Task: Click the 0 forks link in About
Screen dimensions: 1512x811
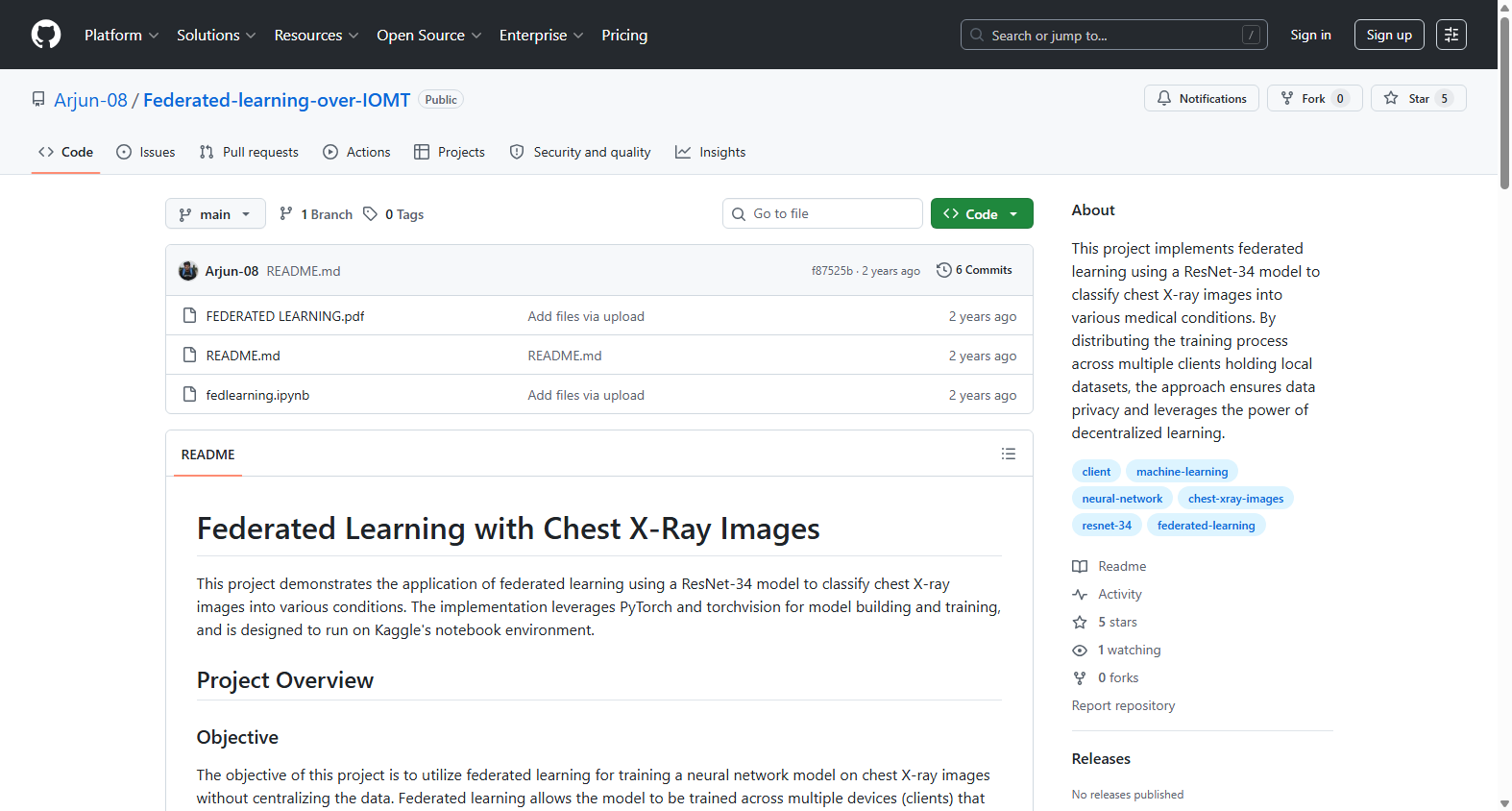Action: coord(1118,677)
